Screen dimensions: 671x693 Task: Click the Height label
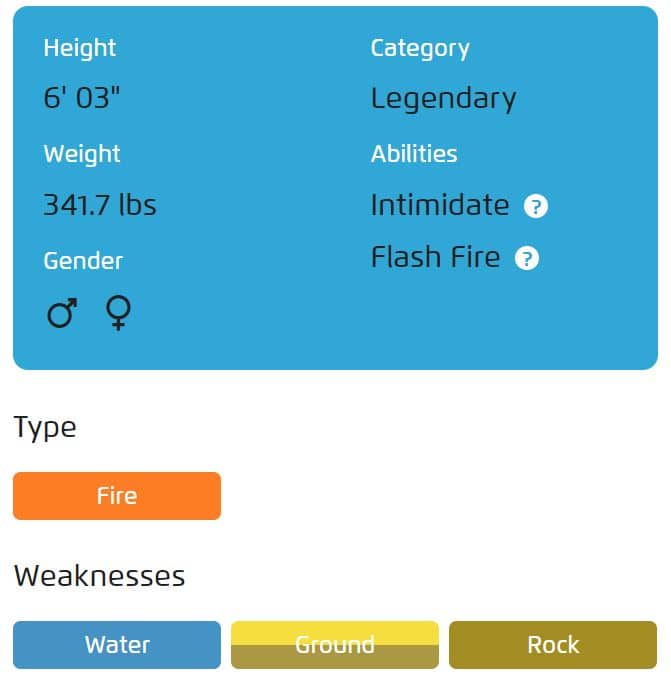(80, 48)
